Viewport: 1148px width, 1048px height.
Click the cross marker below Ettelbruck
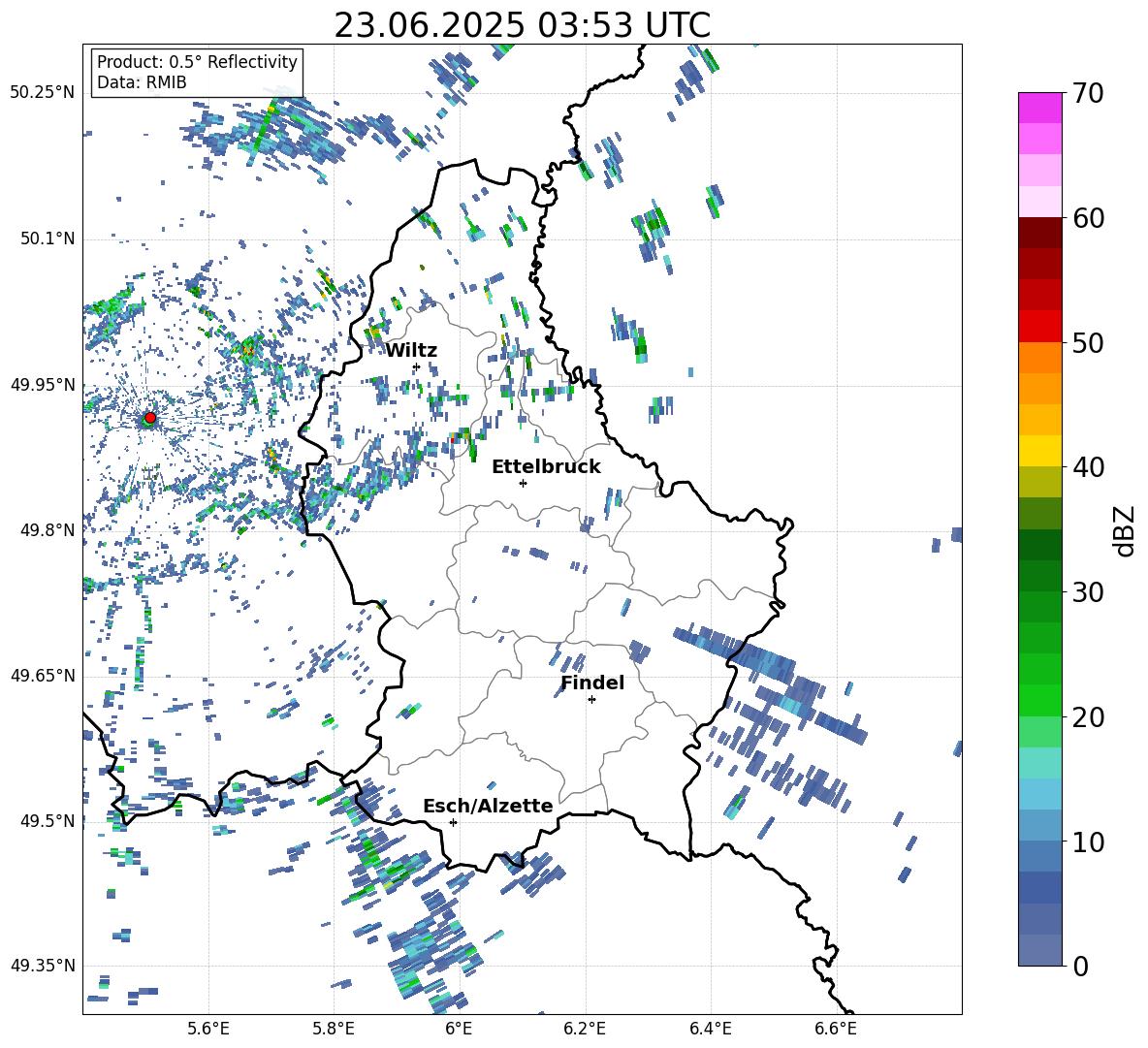(523, 483)
